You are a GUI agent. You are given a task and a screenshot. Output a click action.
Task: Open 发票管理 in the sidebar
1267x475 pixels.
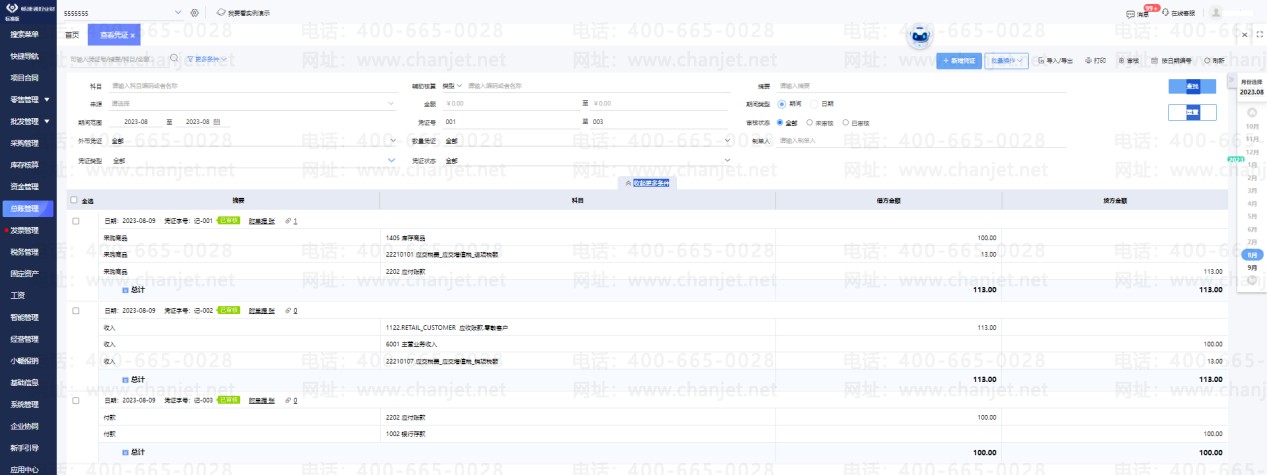click(x=26, y=230)
